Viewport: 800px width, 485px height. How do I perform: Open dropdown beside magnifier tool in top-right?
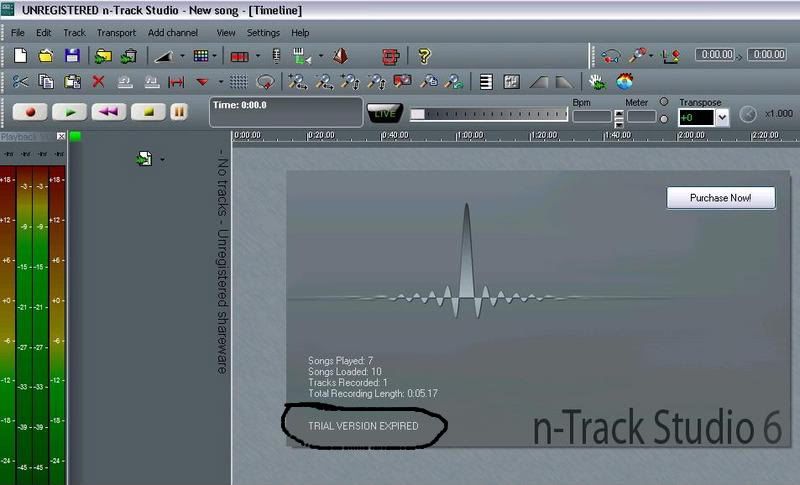(652, 56)
